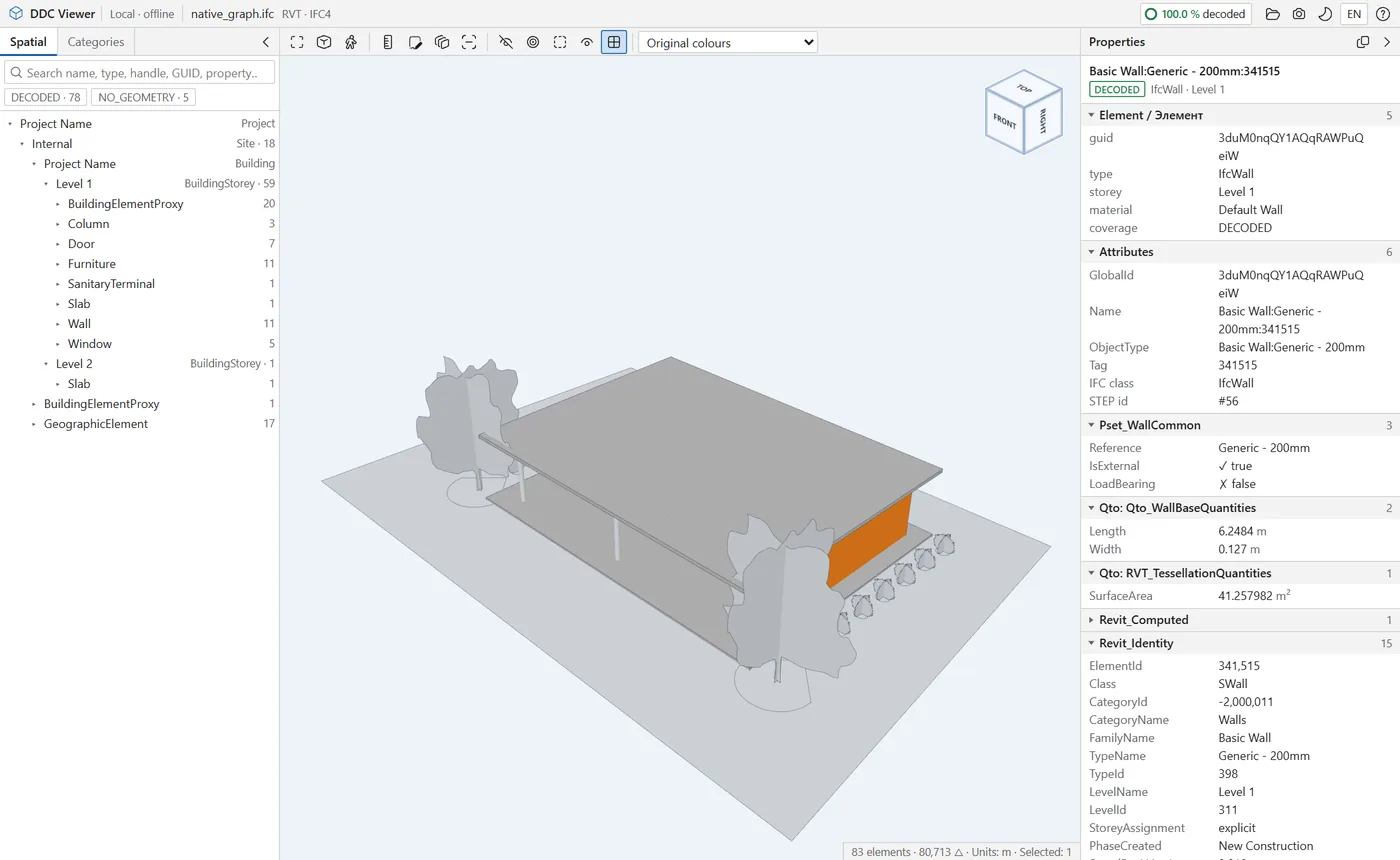Screen dimensions: 1400x860
Task: Toggle the crossed-out eye hide icon
Action: [x=506, y=42]
